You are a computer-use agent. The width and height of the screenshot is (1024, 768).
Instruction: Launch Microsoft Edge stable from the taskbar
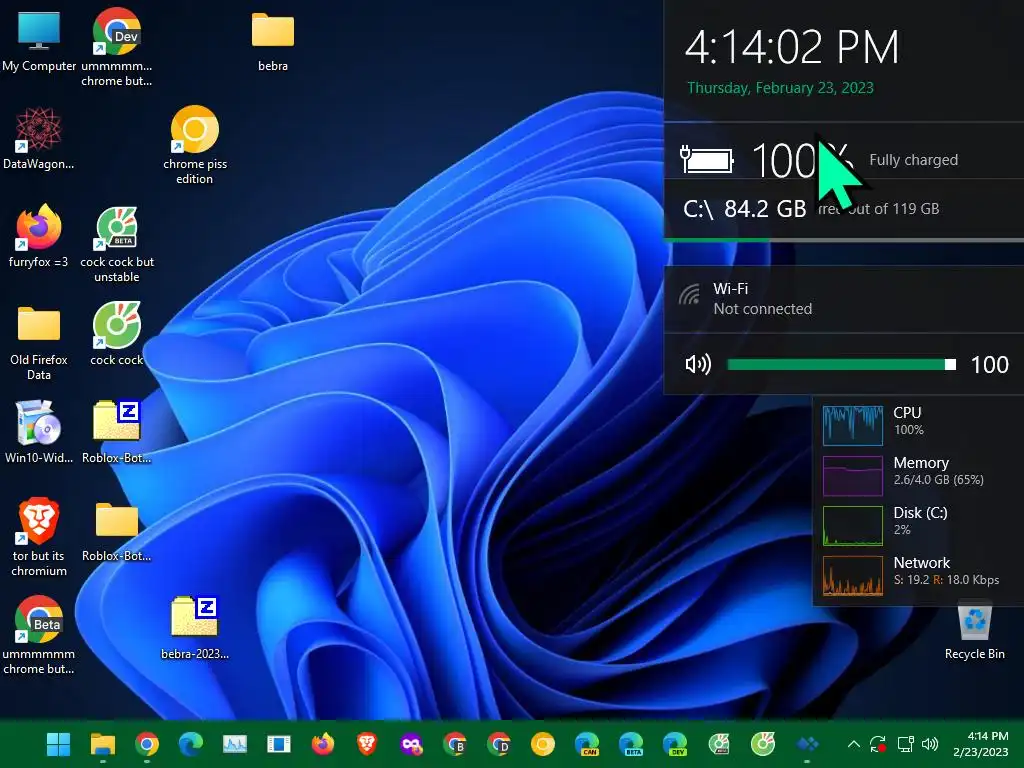tap(191, 744)
